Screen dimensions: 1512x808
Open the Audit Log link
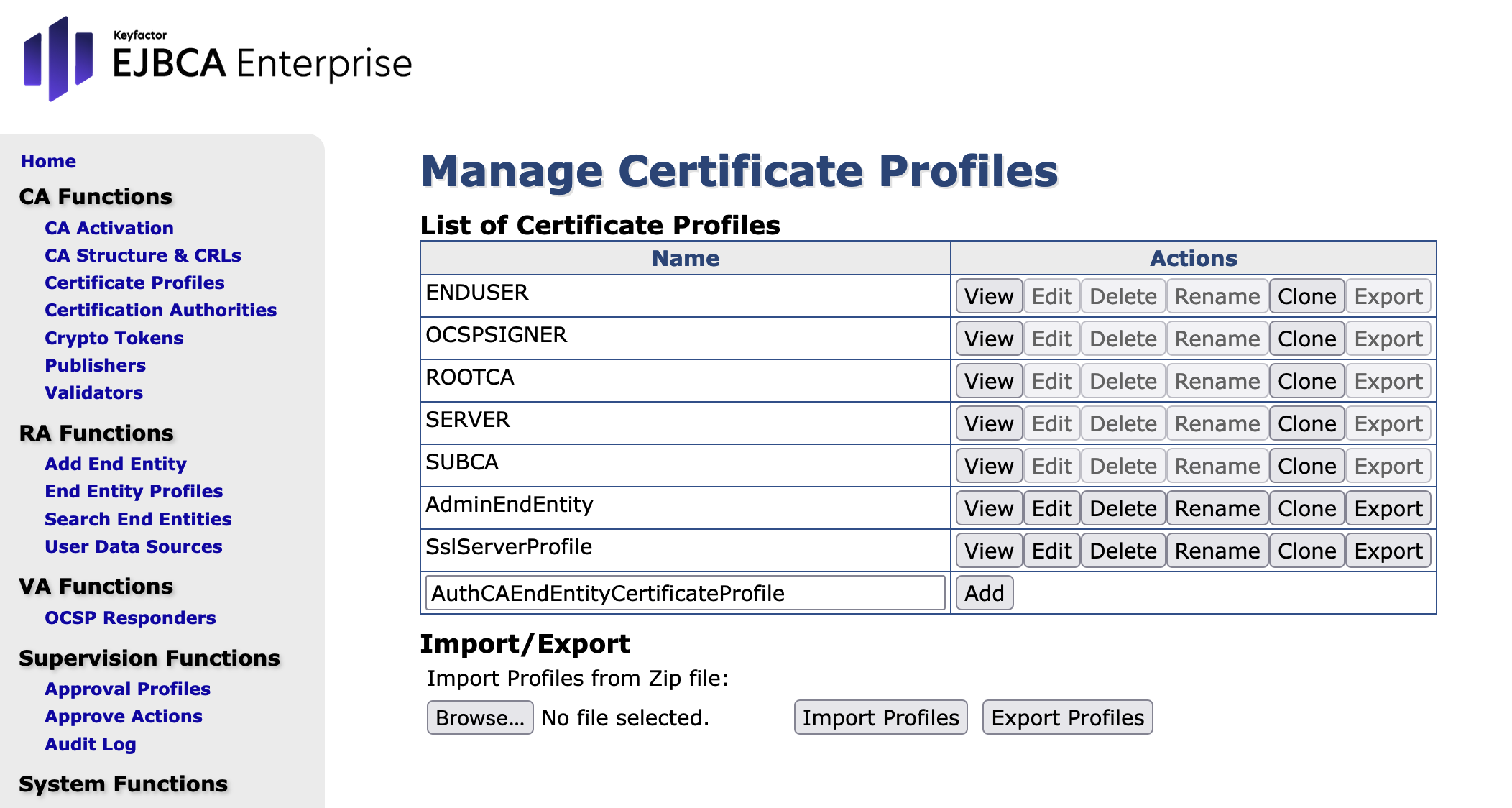90,744
